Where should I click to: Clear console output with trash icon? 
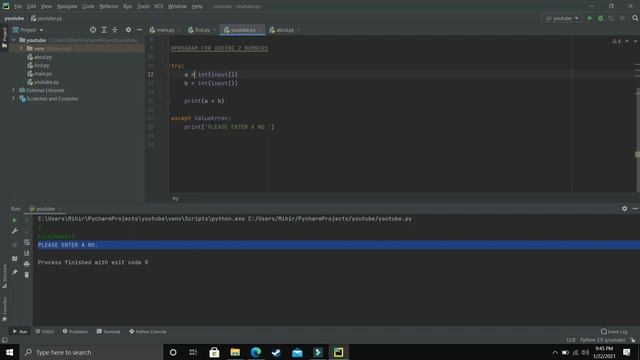(27, 275)
